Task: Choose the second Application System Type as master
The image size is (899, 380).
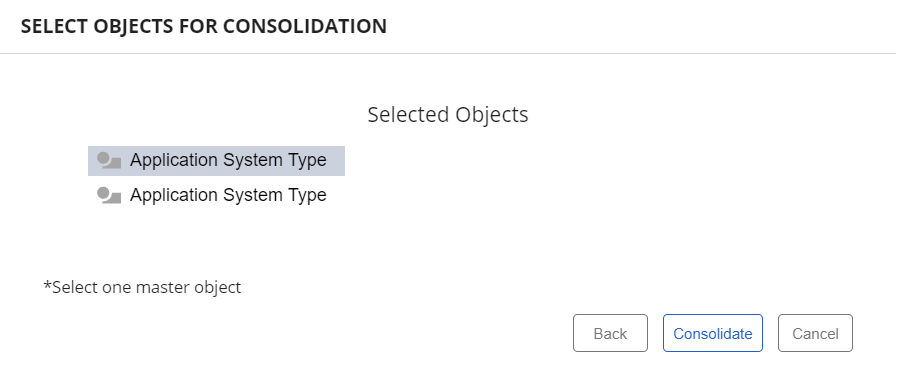Action: pyautogui.click(x=216, y=195)
